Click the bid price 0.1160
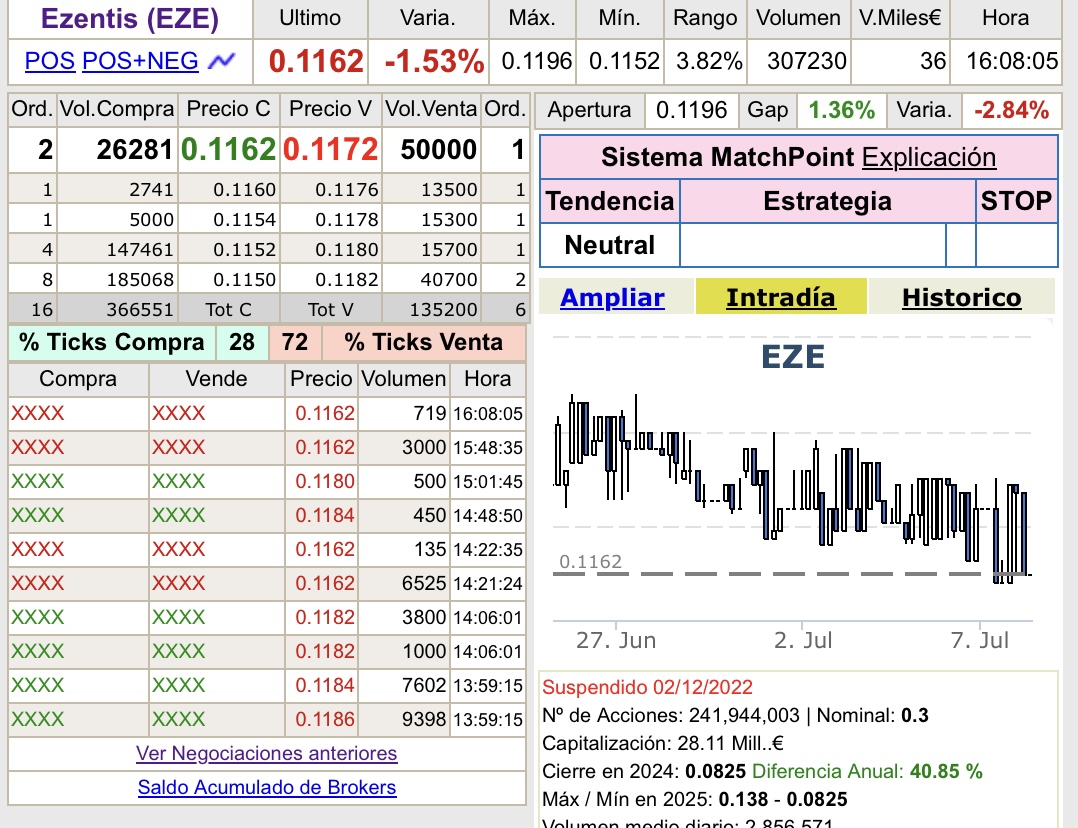Image resolution: width=1078 pixels, height=828 pixels. point(244,190)
